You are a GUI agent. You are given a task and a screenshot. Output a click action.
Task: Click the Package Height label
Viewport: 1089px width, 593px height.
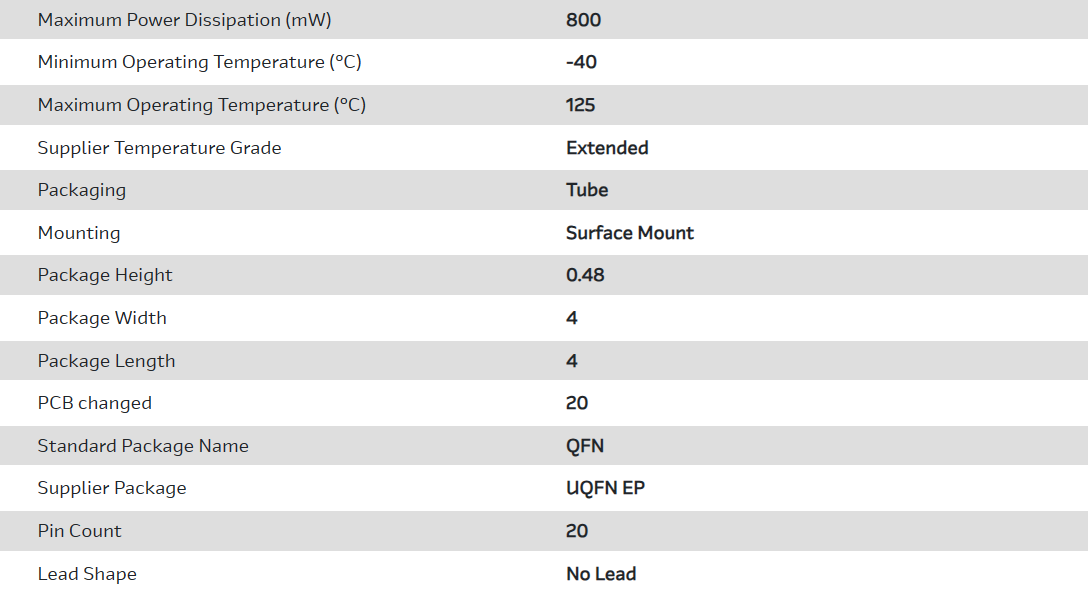click(x=105, y=275)
